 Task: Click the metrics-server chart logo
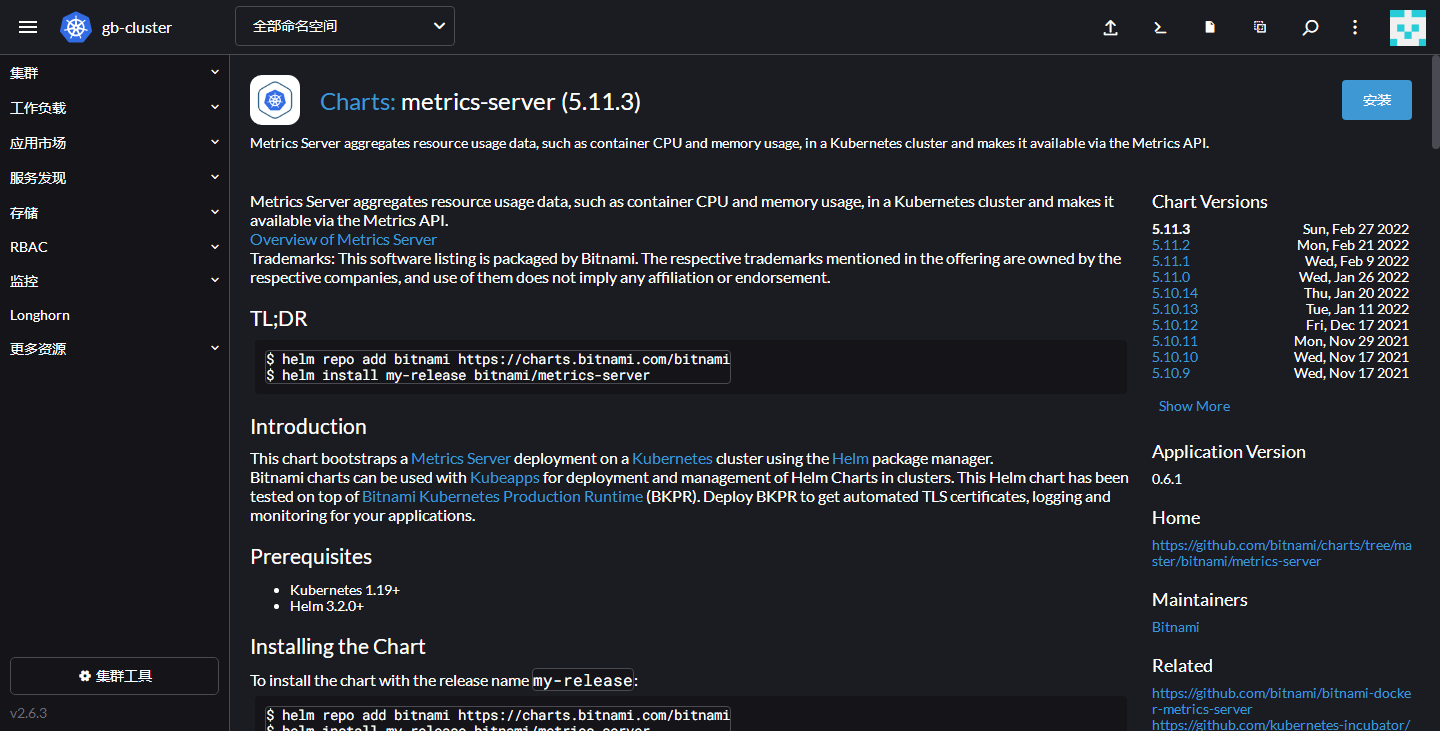pos(275,100)
